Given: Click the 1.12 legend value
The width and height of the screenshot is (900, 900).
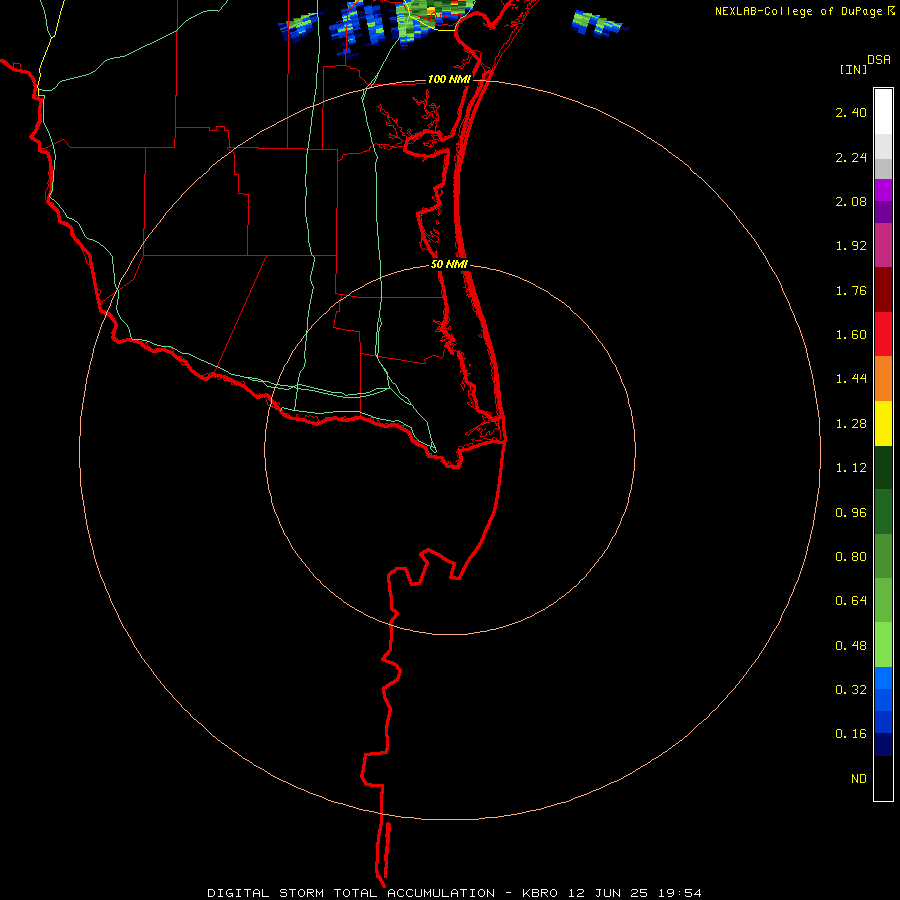Looking at the screenshot, I should [851, 468].
